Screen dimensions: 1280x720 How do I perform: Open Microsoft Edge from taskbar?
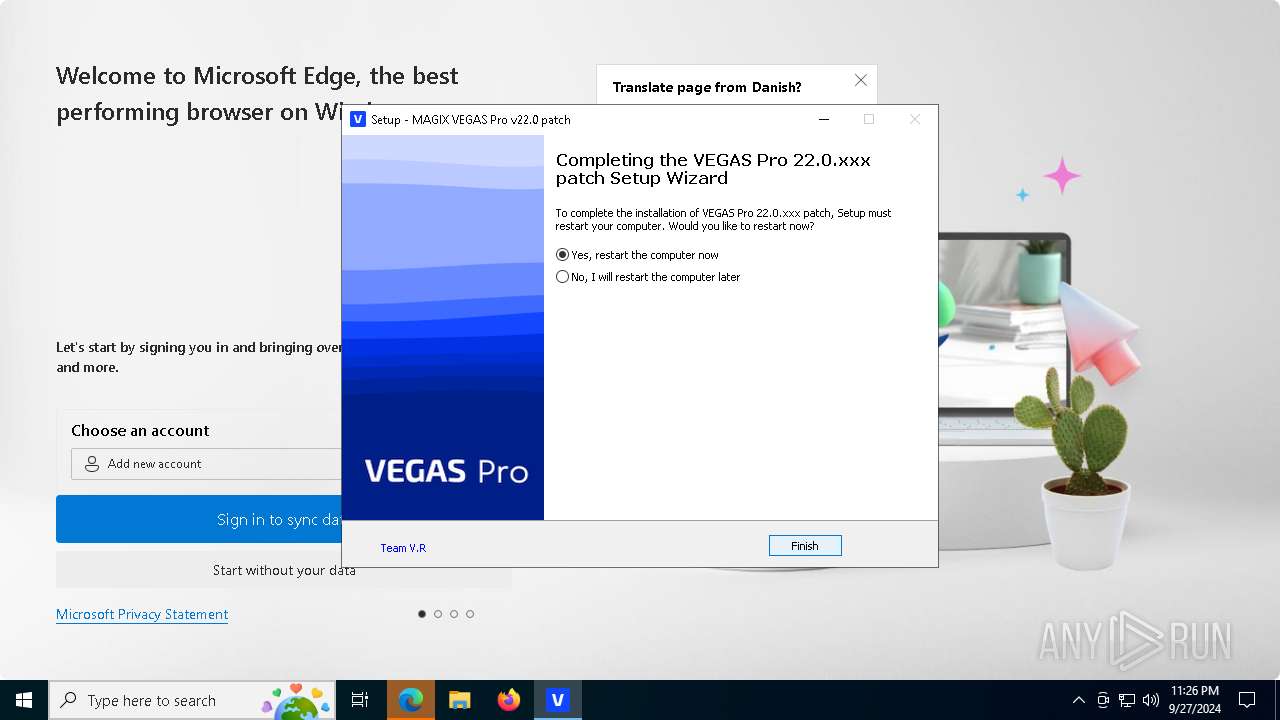(x=411, y=700)
